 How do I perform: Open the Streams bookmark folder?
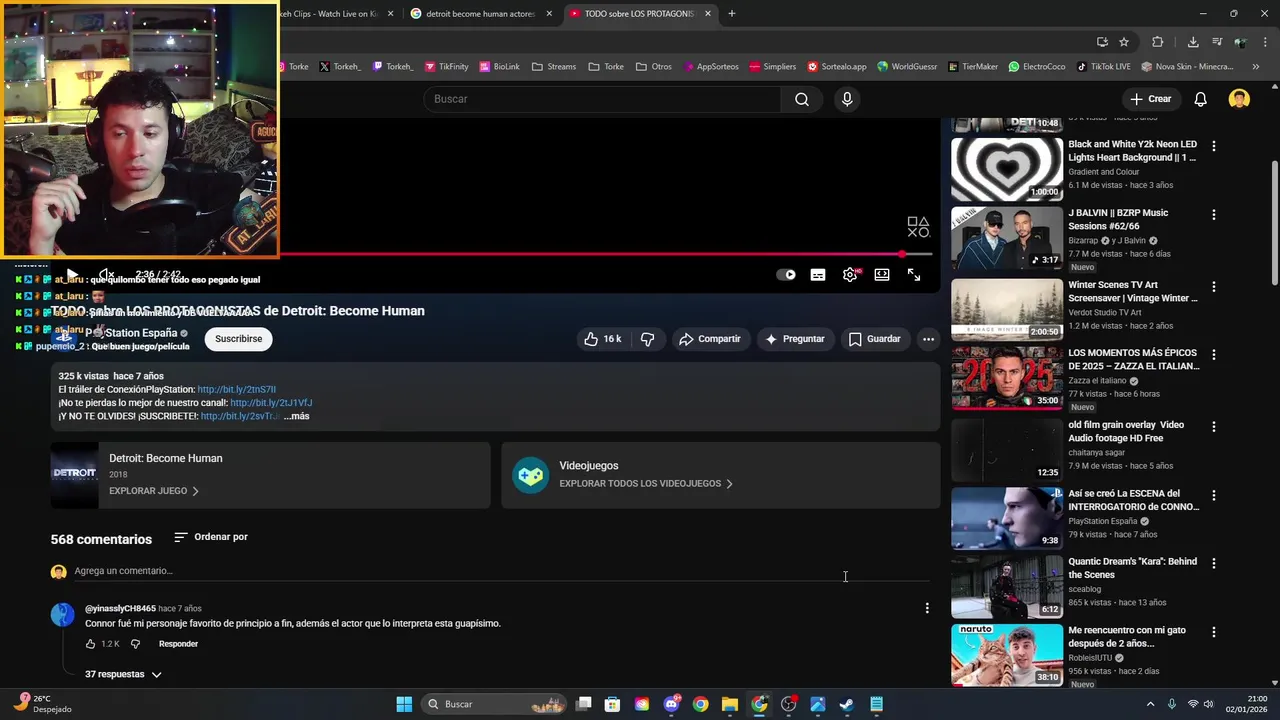point(554,67)
